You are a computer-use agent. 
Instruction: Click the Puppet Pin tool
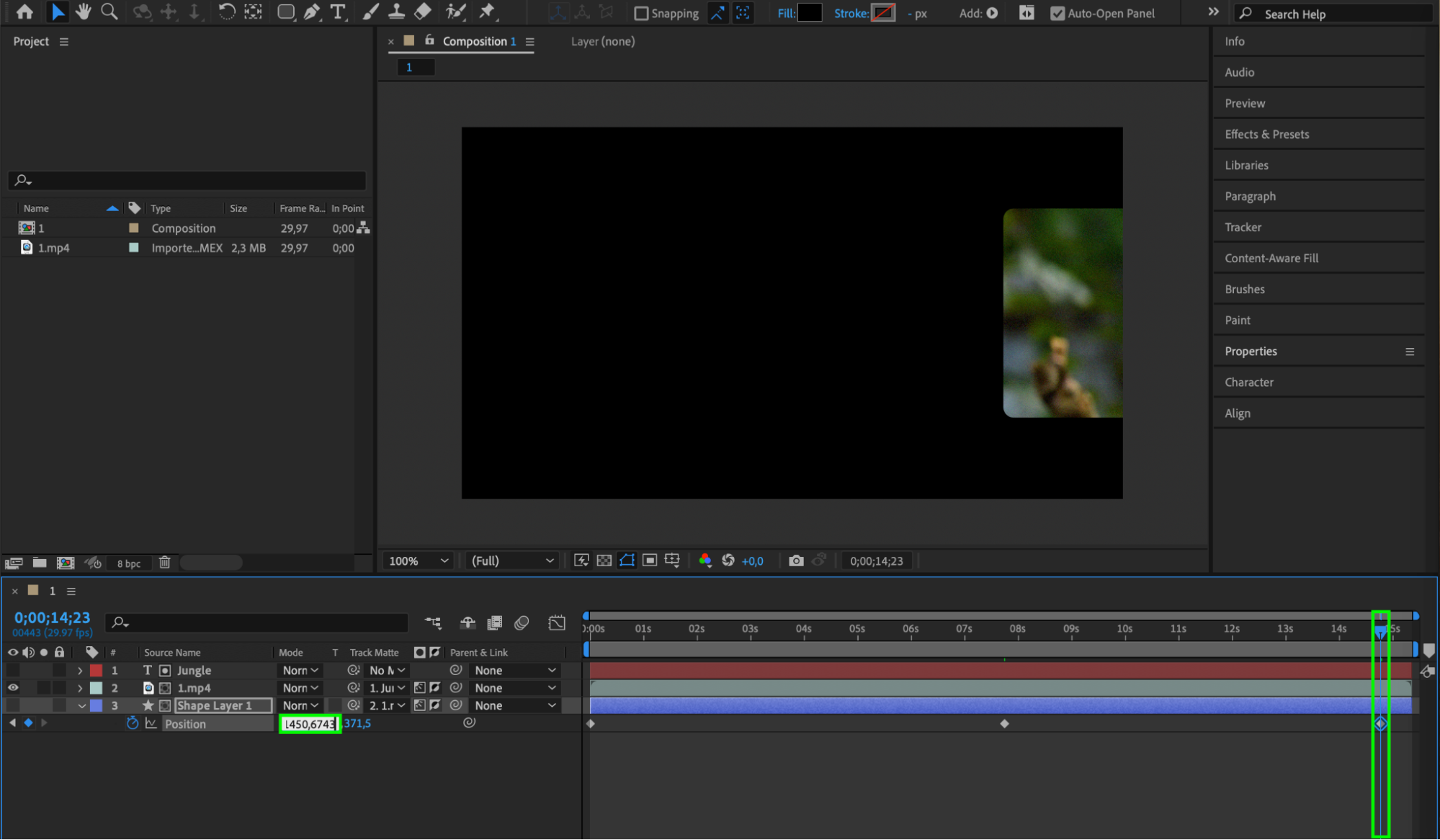487,12
